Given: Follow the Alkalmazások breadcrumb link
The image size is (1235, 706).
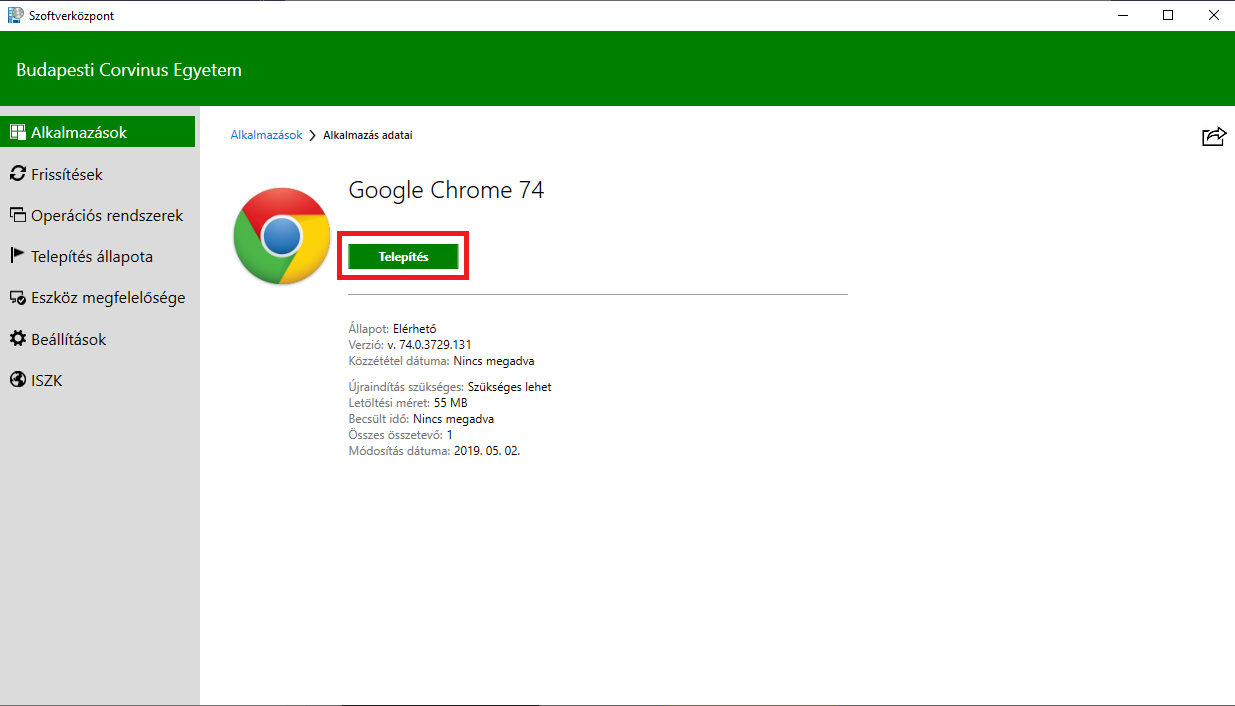Looking at the screenshot, I should click(266, 135).
